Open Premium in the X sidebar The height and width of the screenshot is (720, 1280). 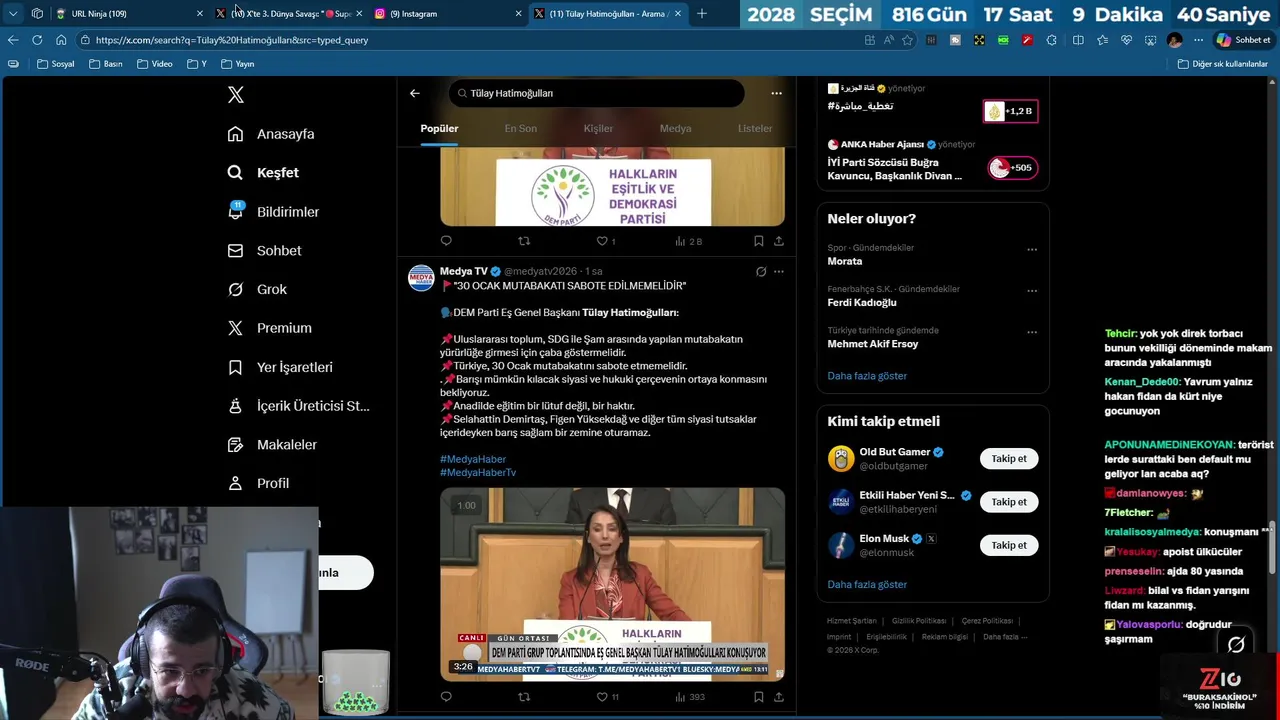pos(269,328)
